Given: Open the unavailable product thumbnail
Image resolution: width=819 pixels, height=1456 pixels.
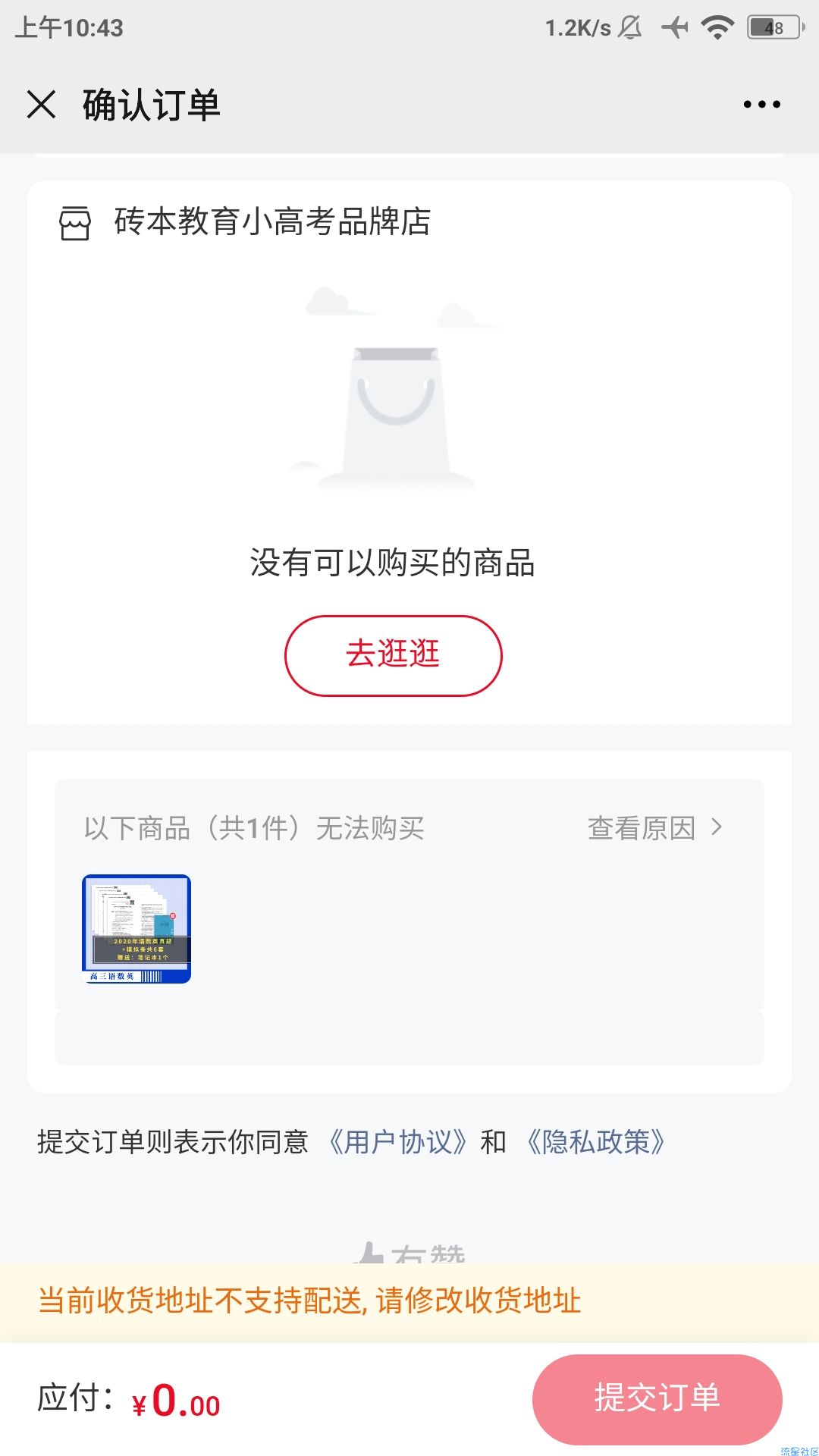Looking at the screenshot, I should tap(136, 929).
